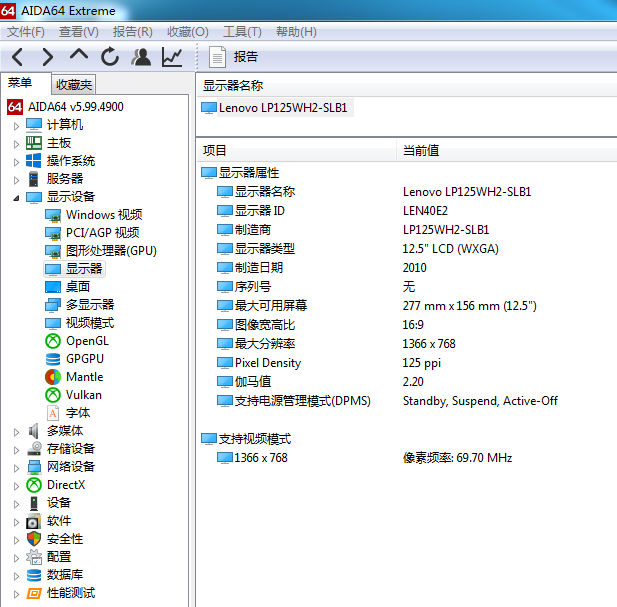Screen dimensions: 617x607
Task: Collapse the 显示设备 tree node
Action: [x=16, y=198]
